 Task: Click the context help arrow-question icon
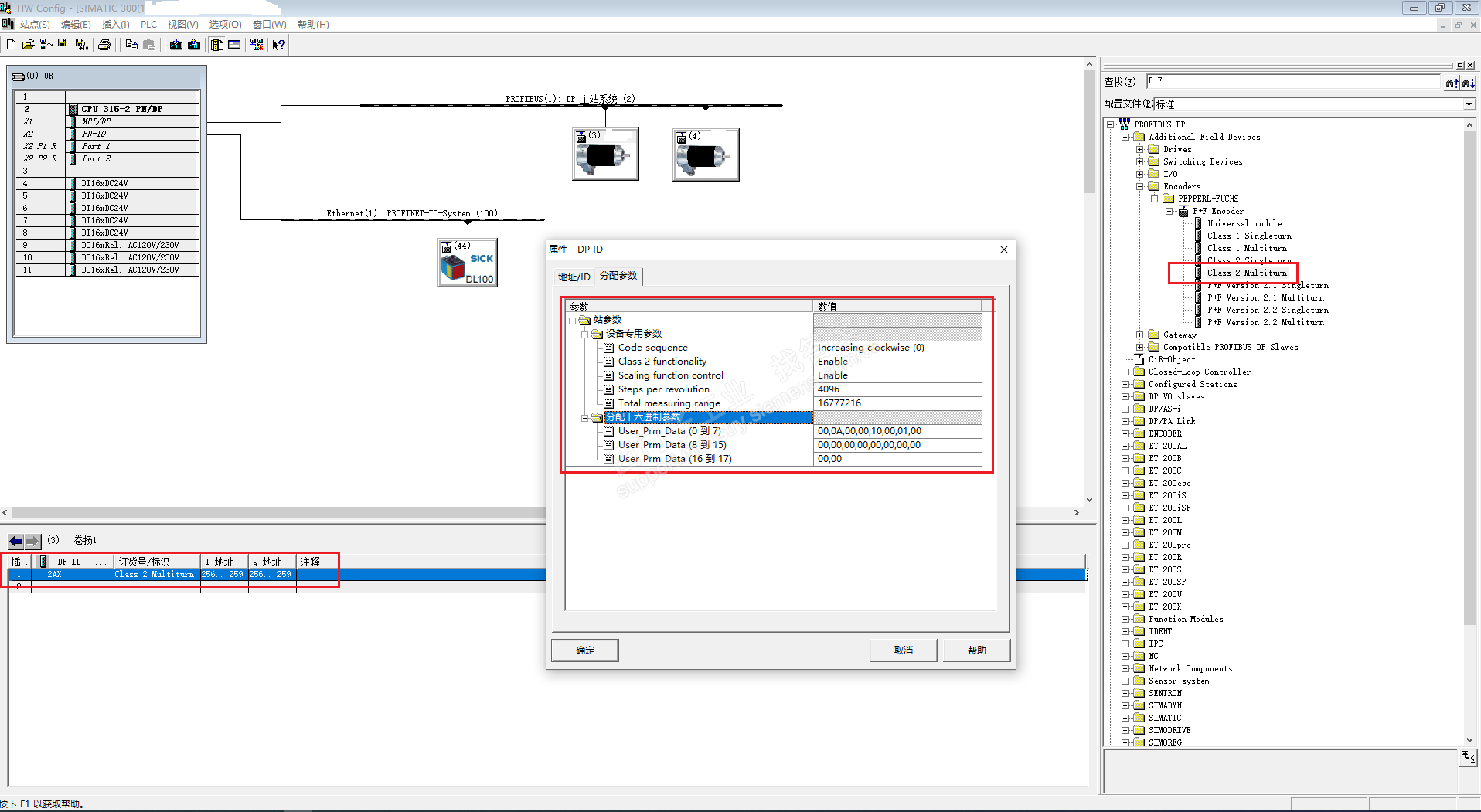pos(279,45)
